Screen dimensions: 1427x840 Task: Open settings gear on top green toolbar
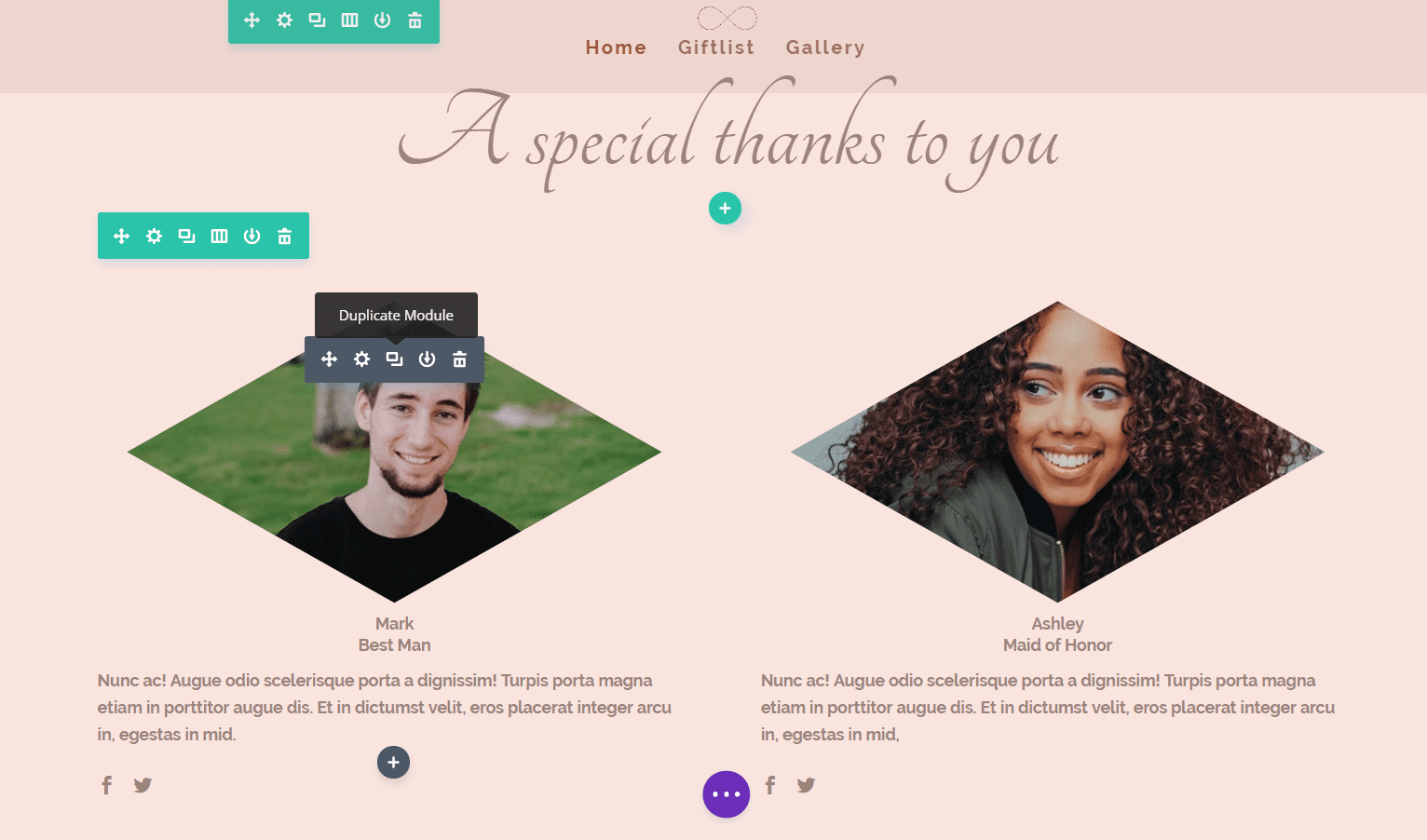(x=284, y=20)
